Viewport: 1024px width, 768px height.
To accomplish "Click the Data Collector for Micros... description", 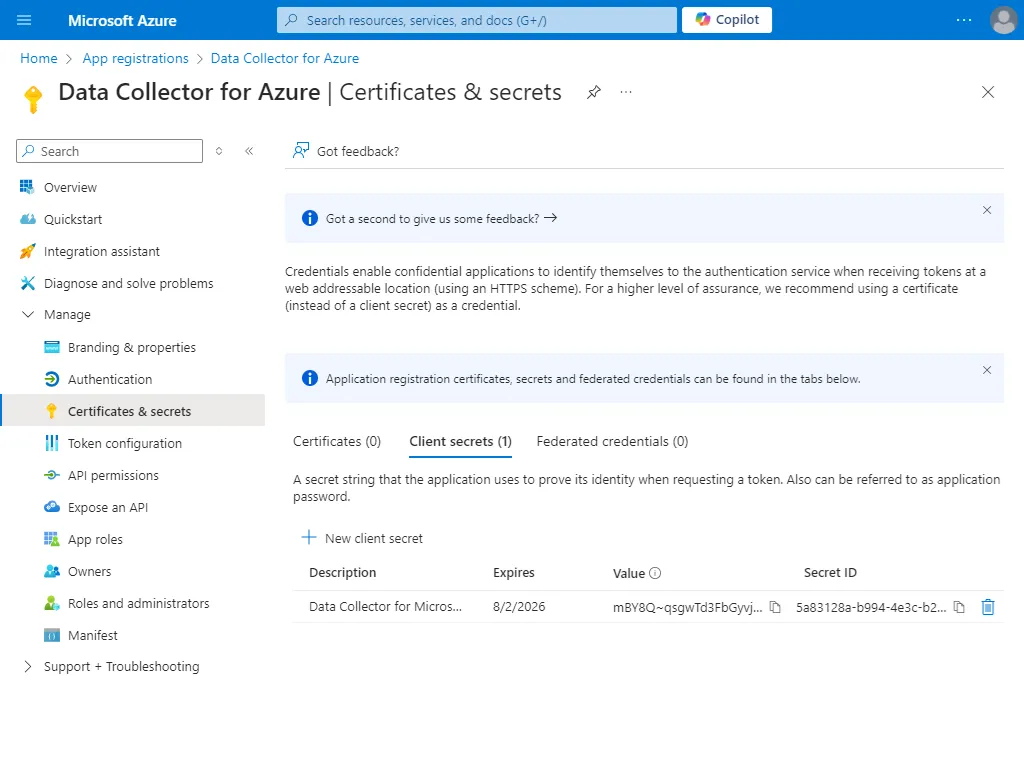I will 385,607.
